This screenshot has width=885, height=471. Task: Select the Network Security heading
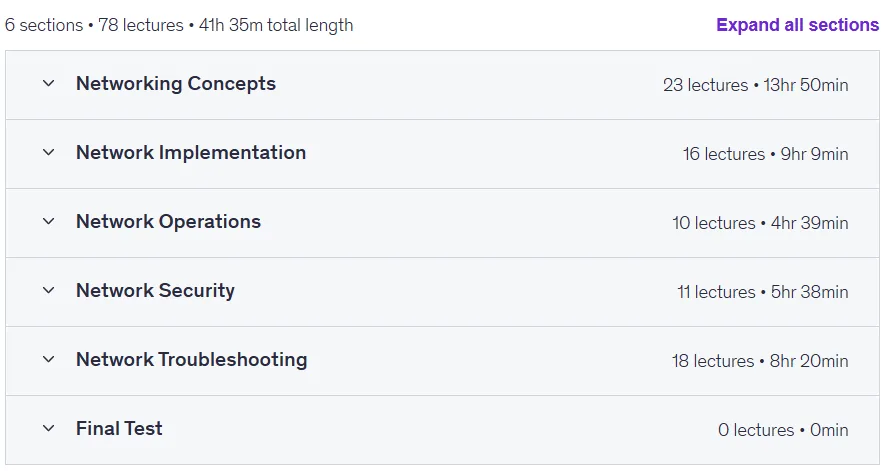pyautogui.click(x=155, y=290)
